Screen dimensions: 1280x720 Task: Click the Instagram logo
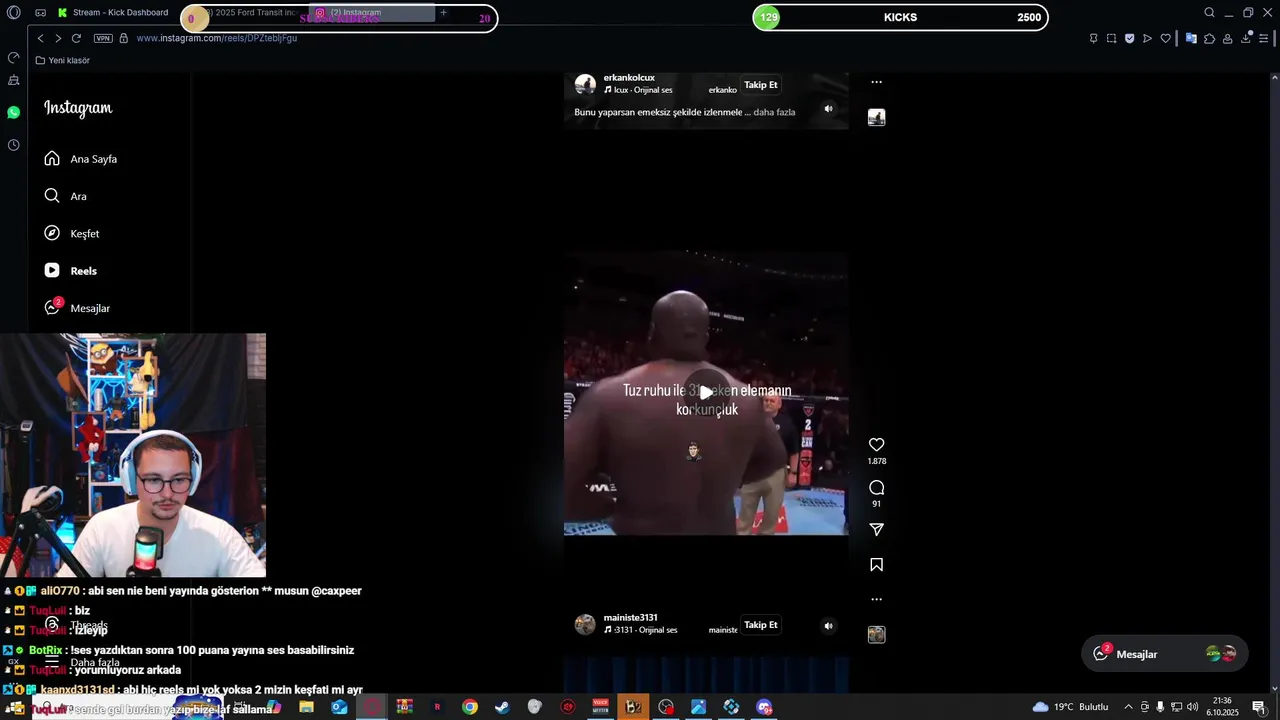(x=78, y=108)
